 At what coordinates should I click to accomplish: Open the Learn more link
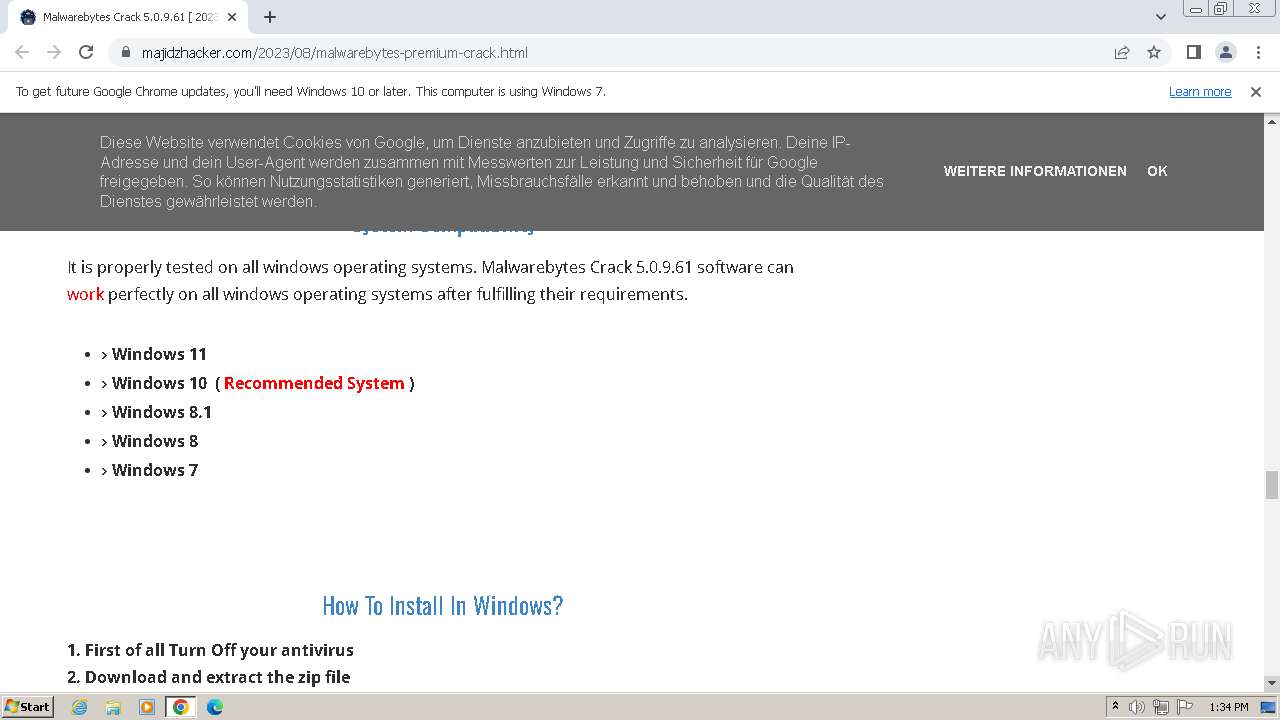[1200, 91]
